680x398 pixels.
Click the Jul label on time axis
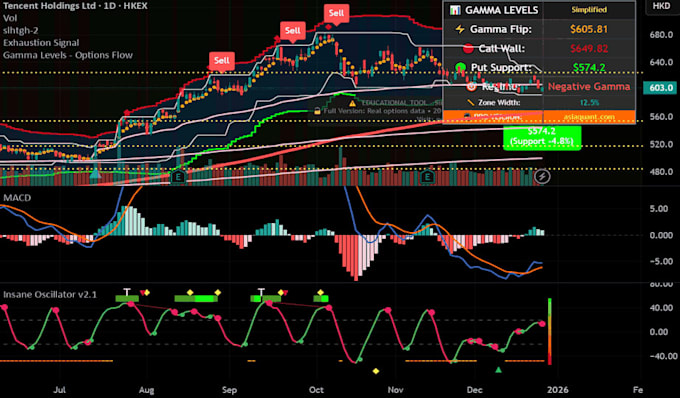(59, 389)
